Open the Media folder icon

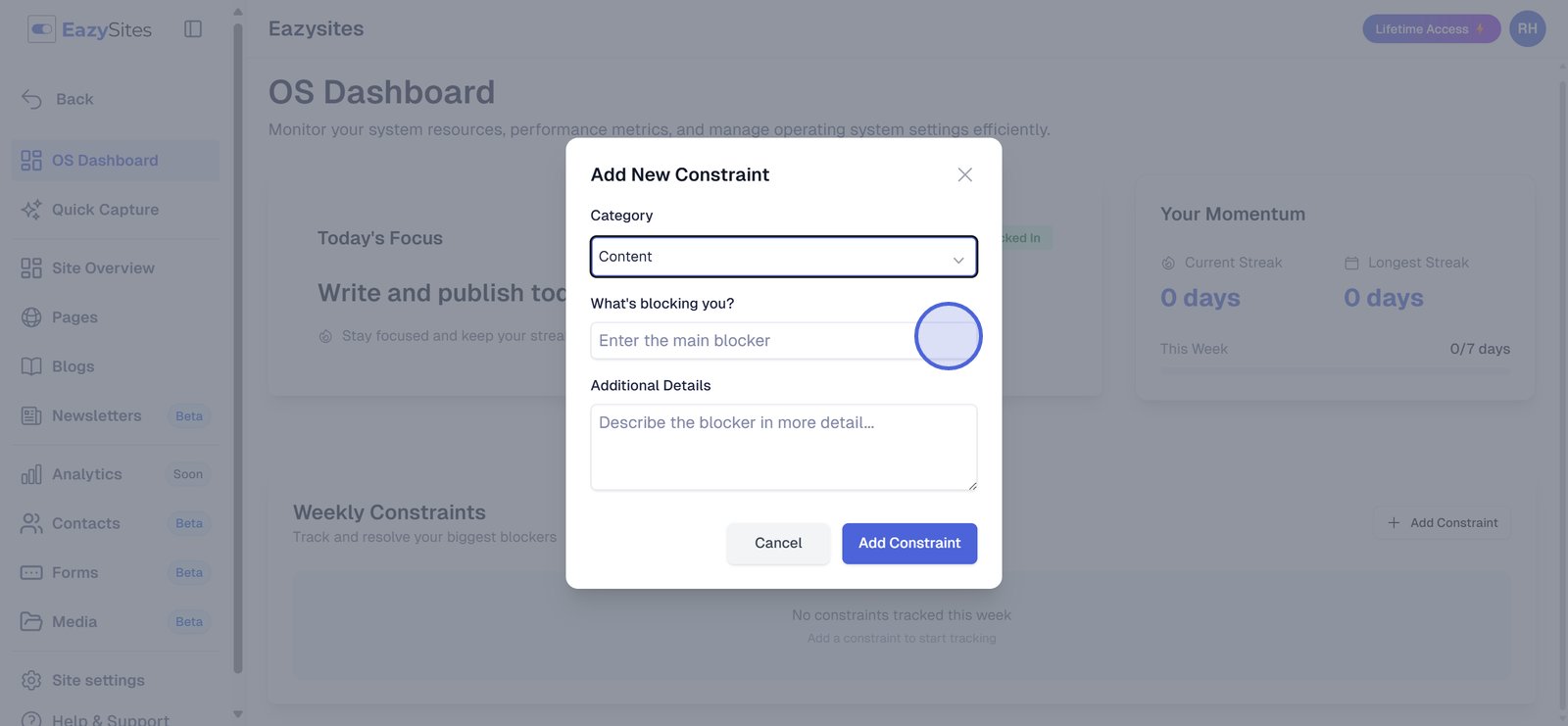31,621
